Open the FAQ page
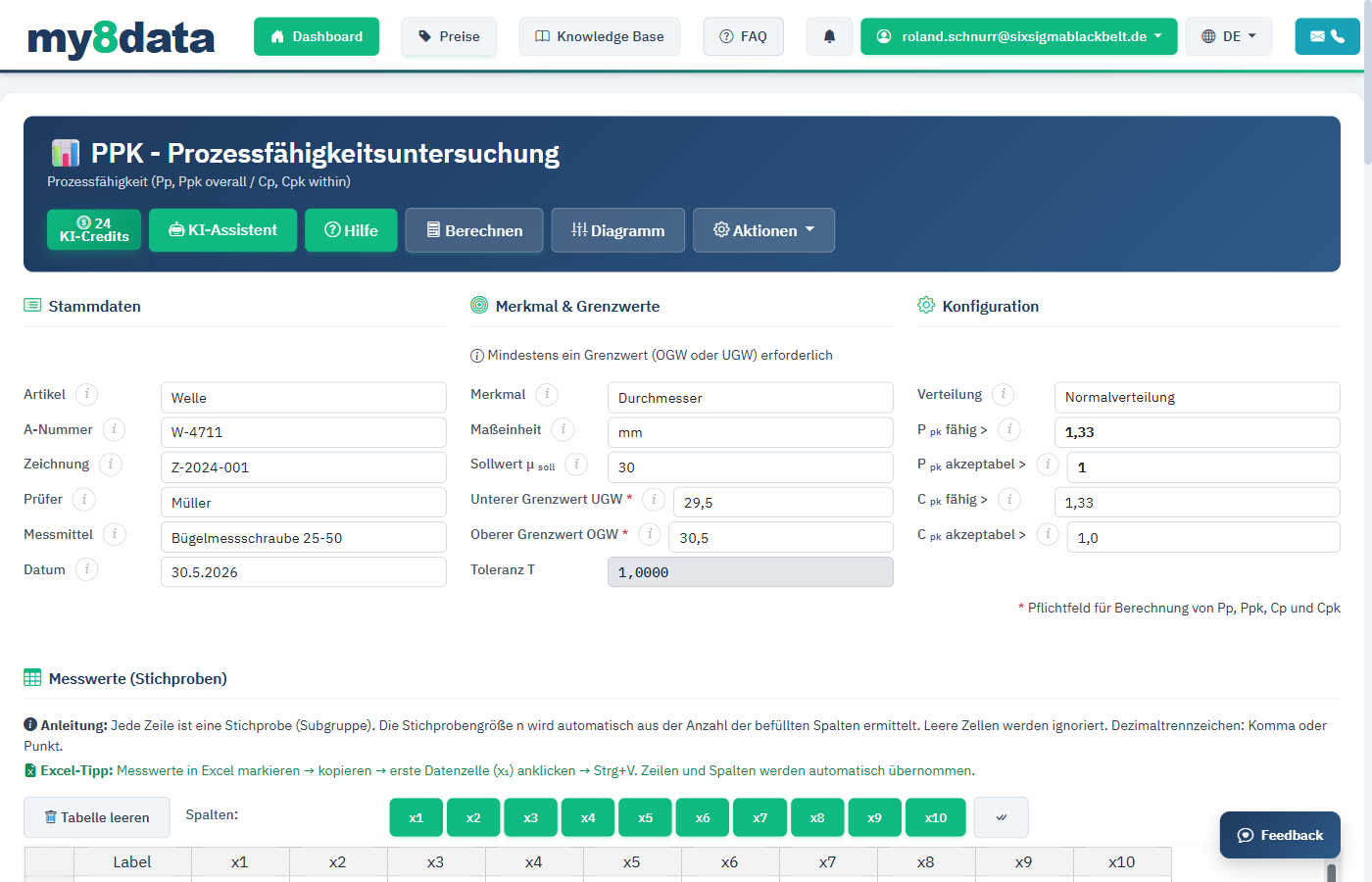1372x882 pixels. 744,36
